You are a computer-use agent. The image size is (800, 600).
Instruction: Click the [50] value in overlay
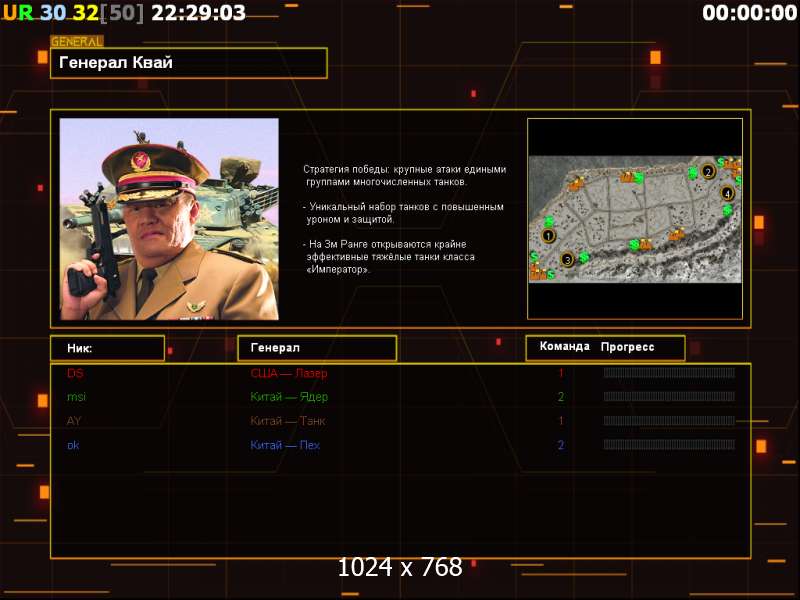(122, 13)
